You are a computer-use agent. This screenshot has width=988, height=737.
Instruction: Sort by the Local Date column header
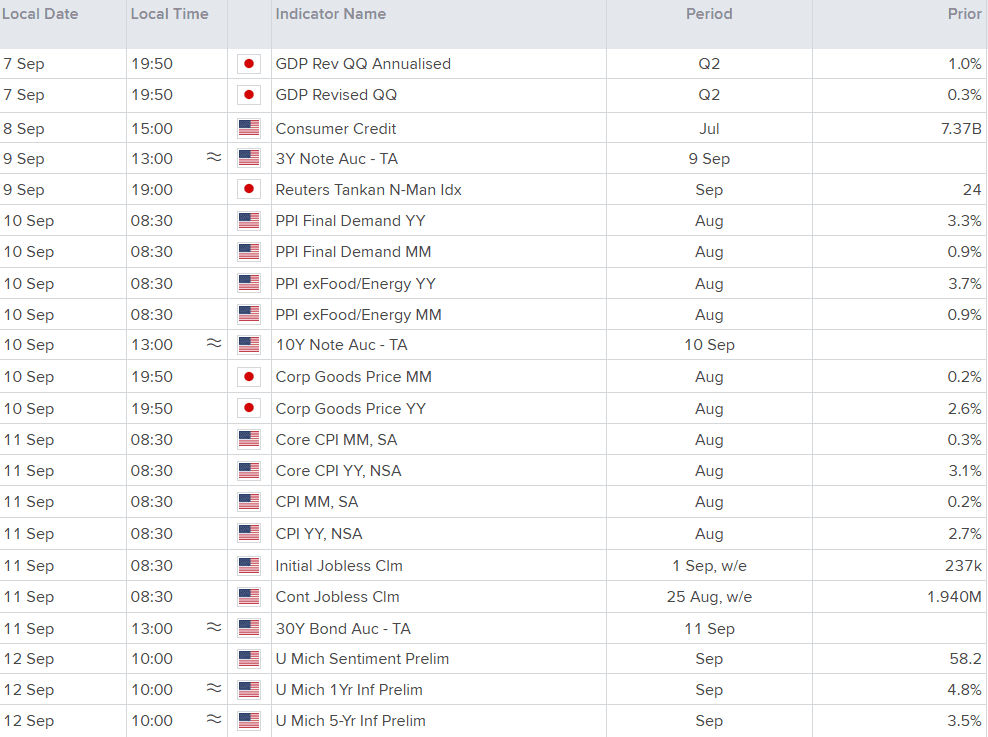coord(40,14)
